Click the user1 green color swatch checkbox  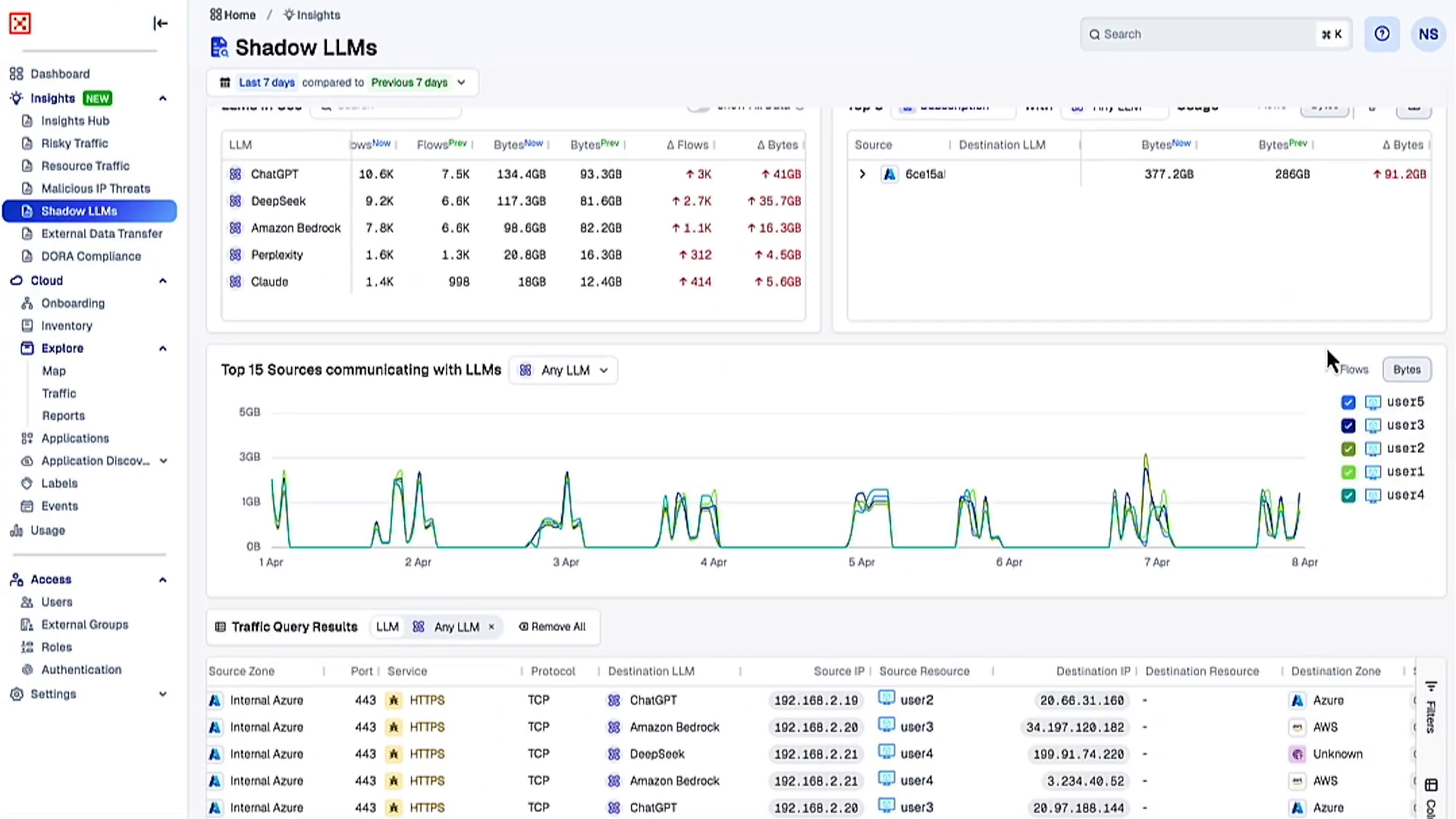point(1348,472)
